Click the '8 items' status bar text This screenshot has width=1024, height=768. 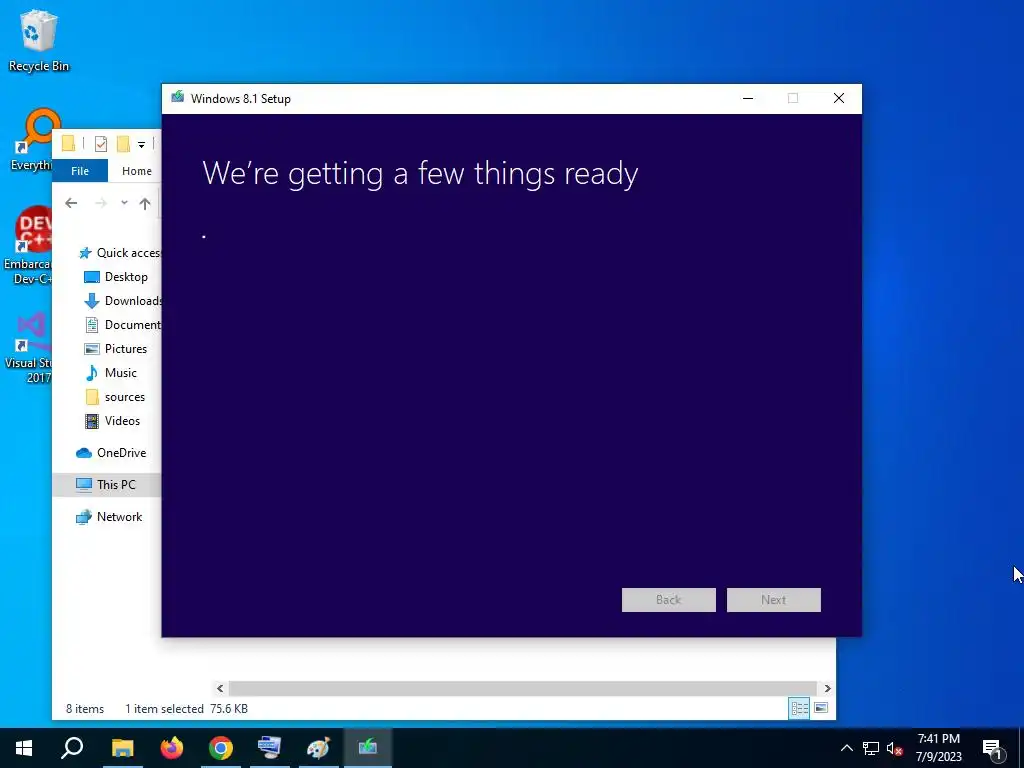[85, 709]
